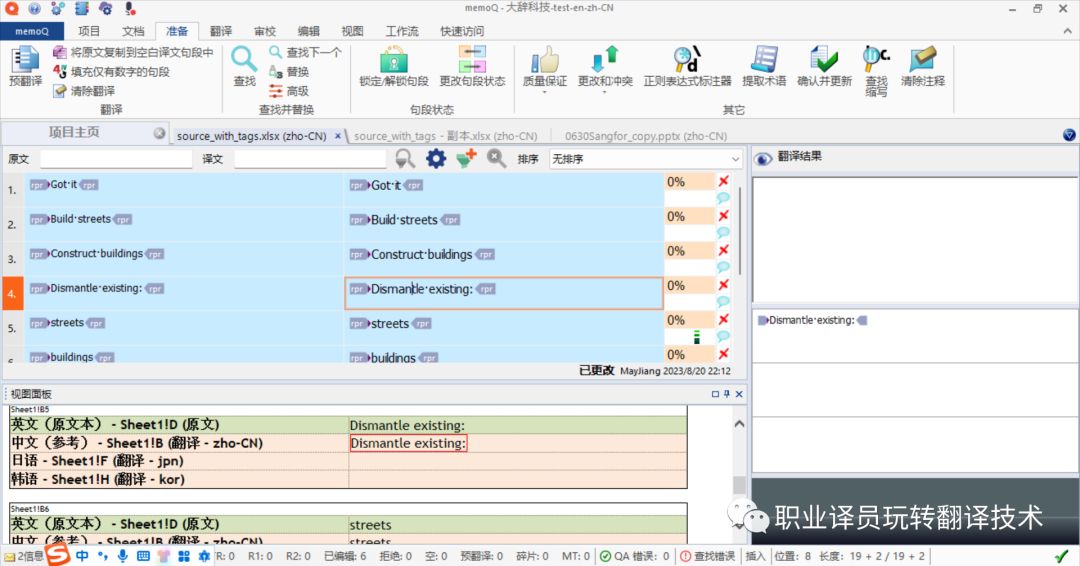1080x566 pixels.
Task: Open the 排序 sort dropdown (无排序)
Action: tap(645, 159)
